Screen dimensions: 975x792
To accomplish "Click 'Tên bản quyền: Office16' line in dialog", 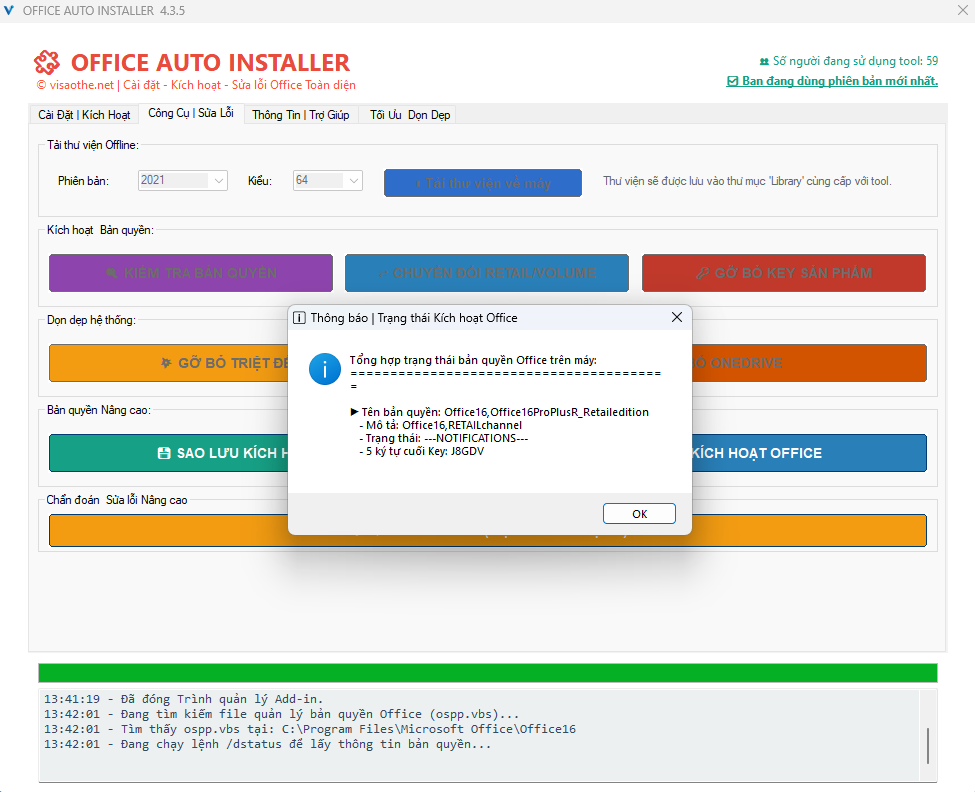I will (500, 412).
